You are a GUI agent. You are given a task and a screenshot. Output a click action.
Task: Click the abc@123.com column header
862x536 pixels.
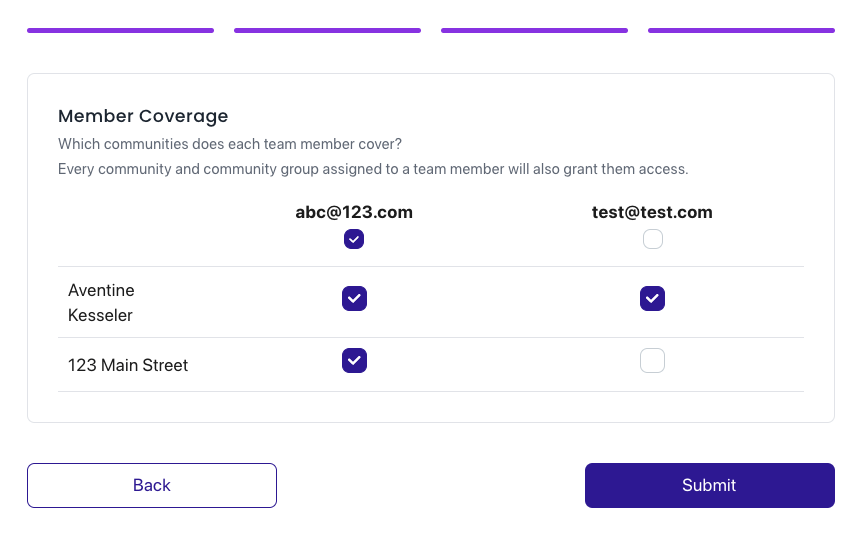pos(354,212)
